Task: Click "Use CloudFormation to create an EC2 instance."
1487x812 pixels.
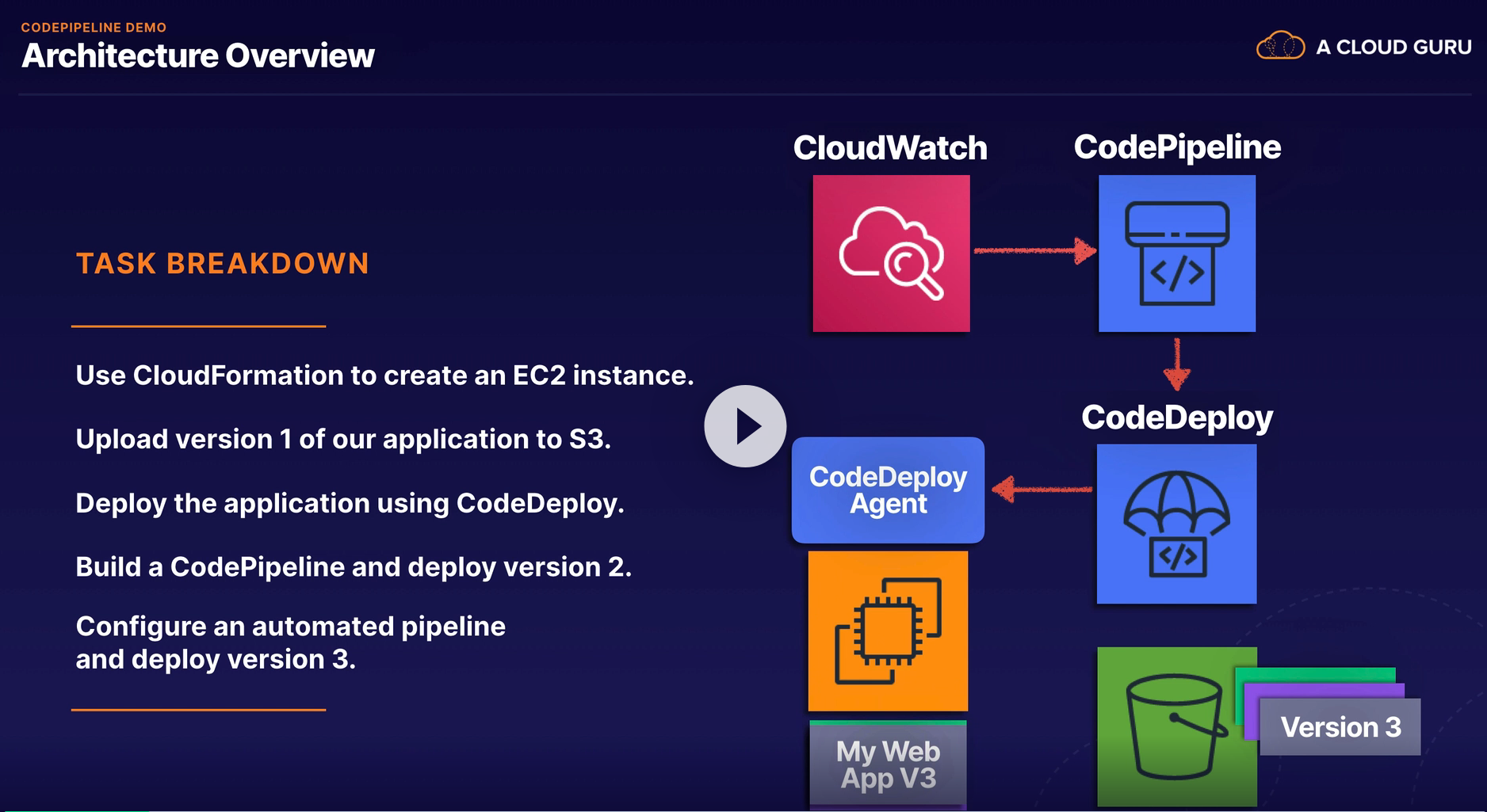Action: pyautogui.click(x=384, y=376)
